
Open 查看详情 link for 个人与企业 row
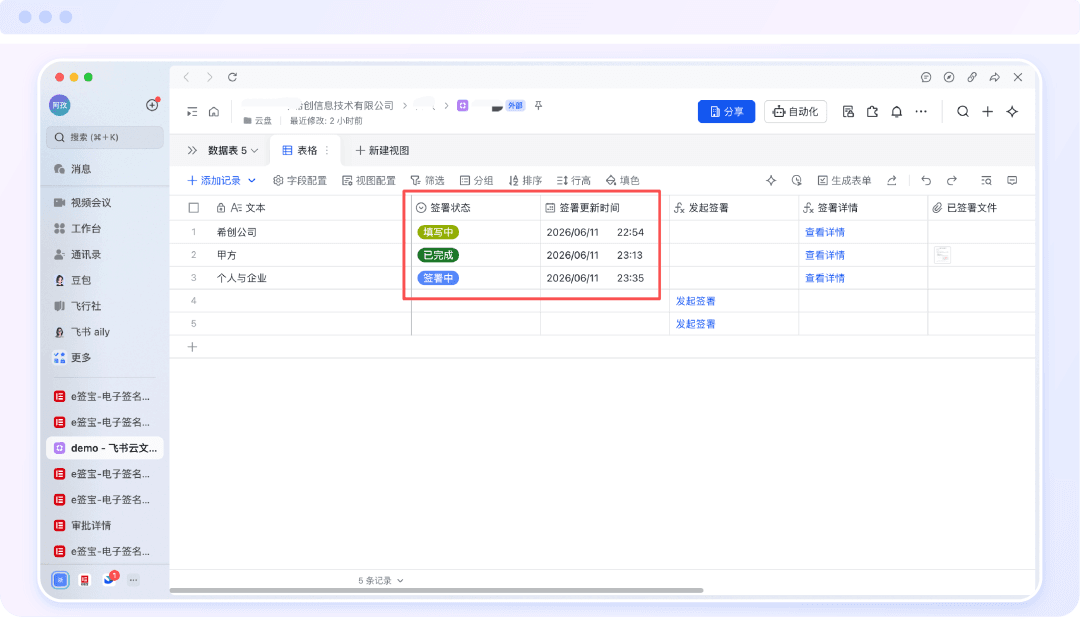coord(824,278)
